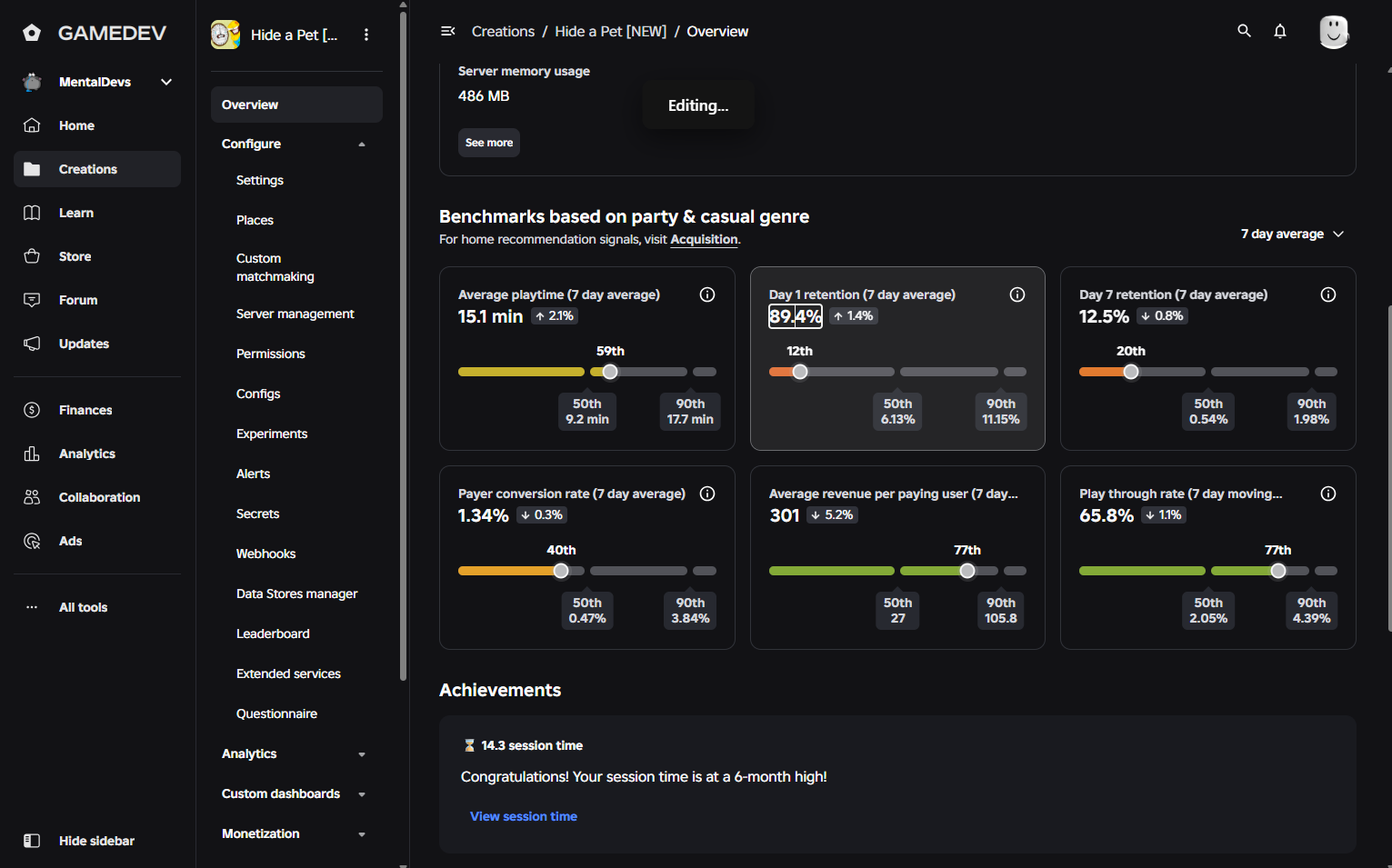Screen dimensions: 1392x868
Task: Show info for Play through rate card
Action: pyautogui.click(x=1328, y=494)
